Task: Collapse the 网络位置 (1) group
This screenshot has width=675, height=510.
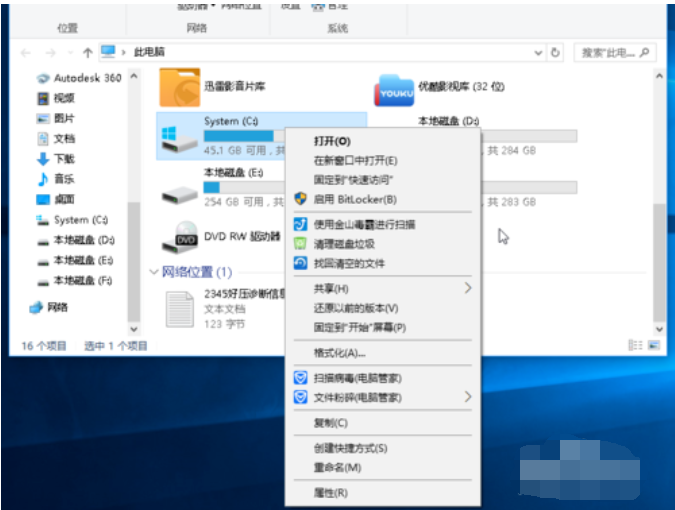Action: point(153,272)
